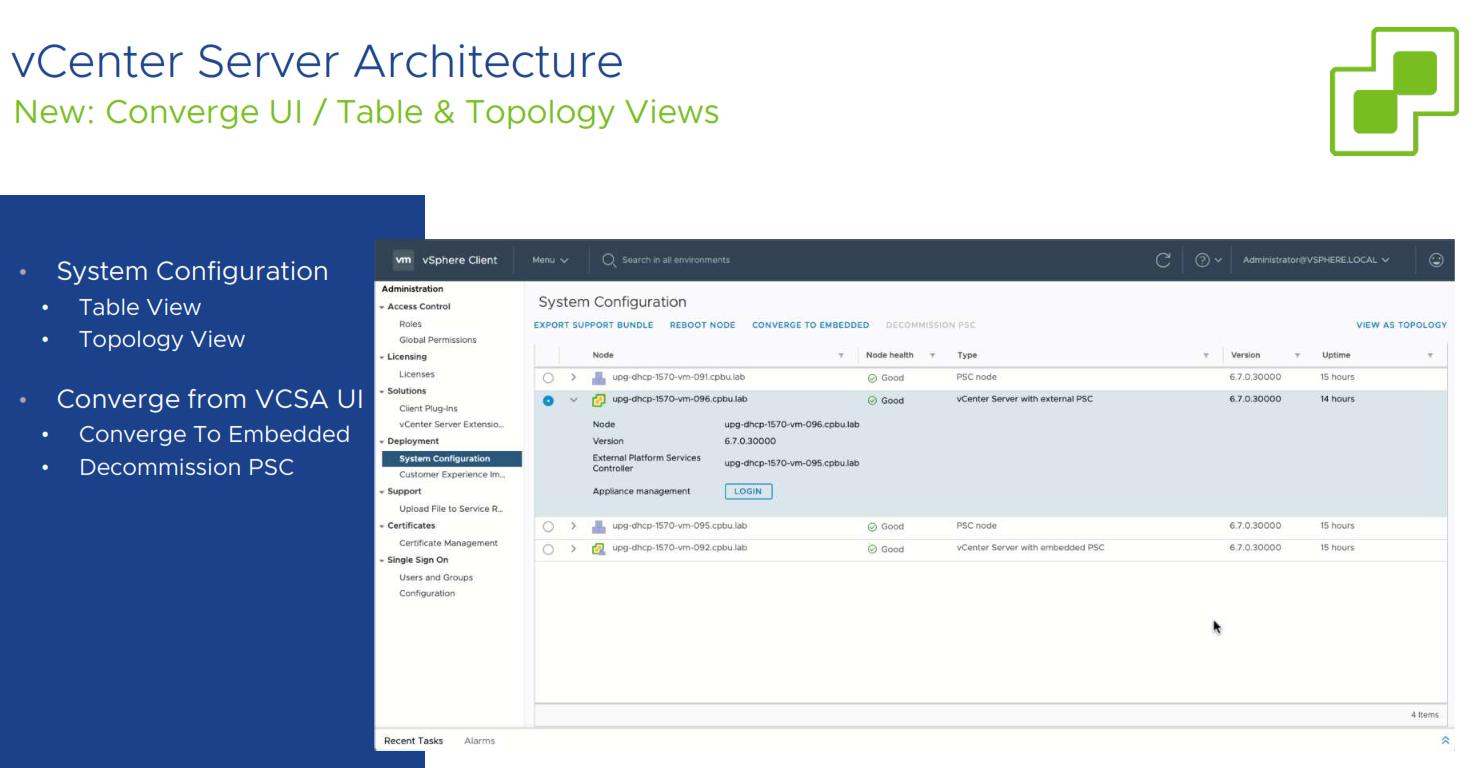
Task: Open Roles in the sidebar
Action: coord(410,324)
